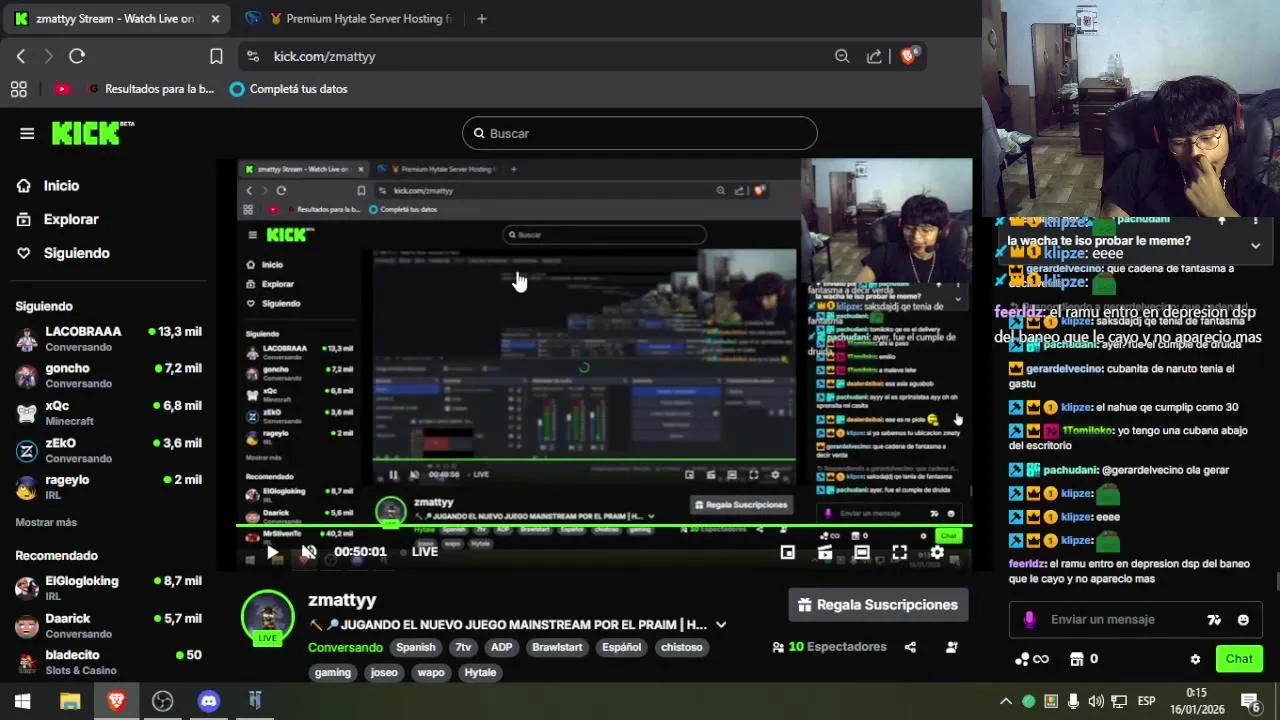Launch Discord from taskbar

[208, 701]
